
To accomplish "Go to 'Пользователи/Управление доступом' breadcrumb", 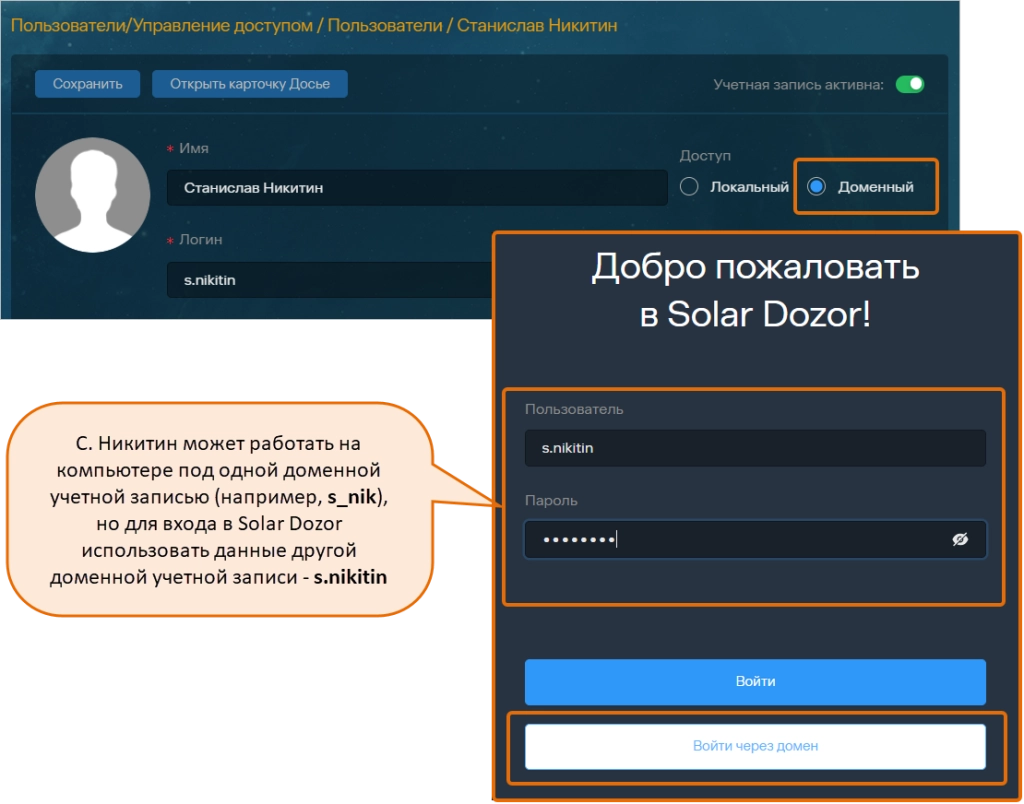I will [x=161, y=25].
